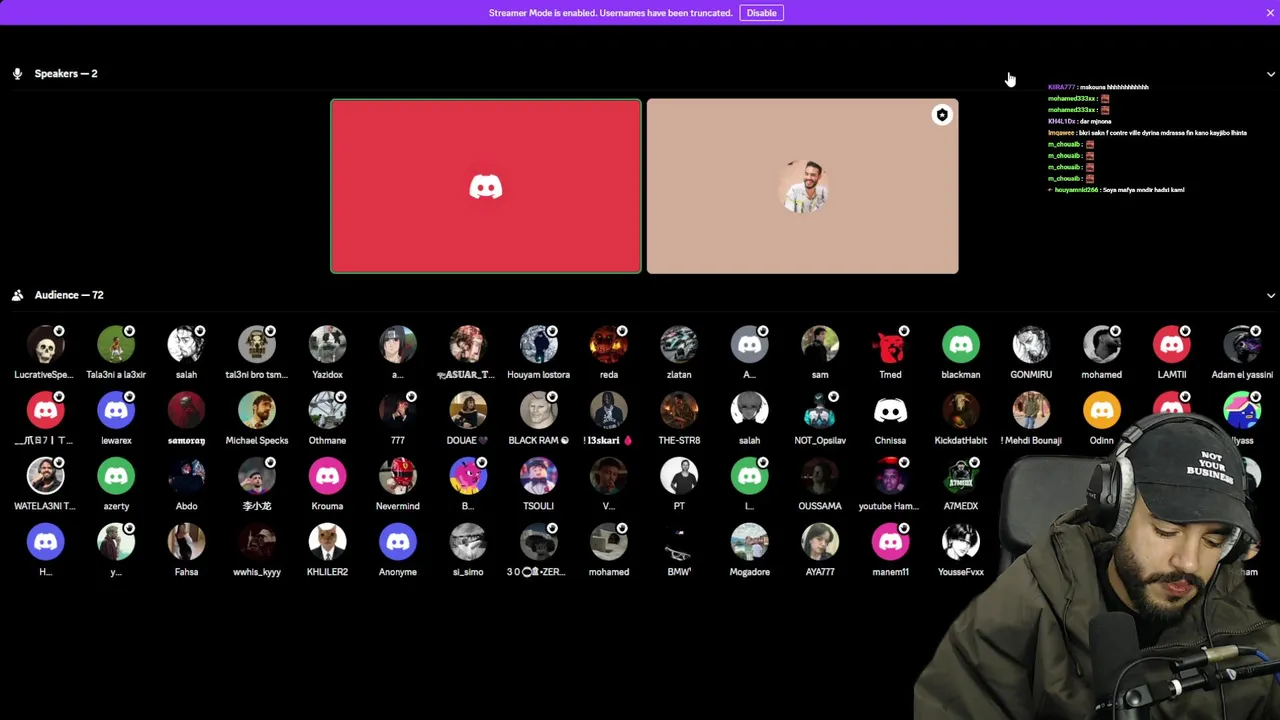Open Yazidox avatar

tap(327, 345)
